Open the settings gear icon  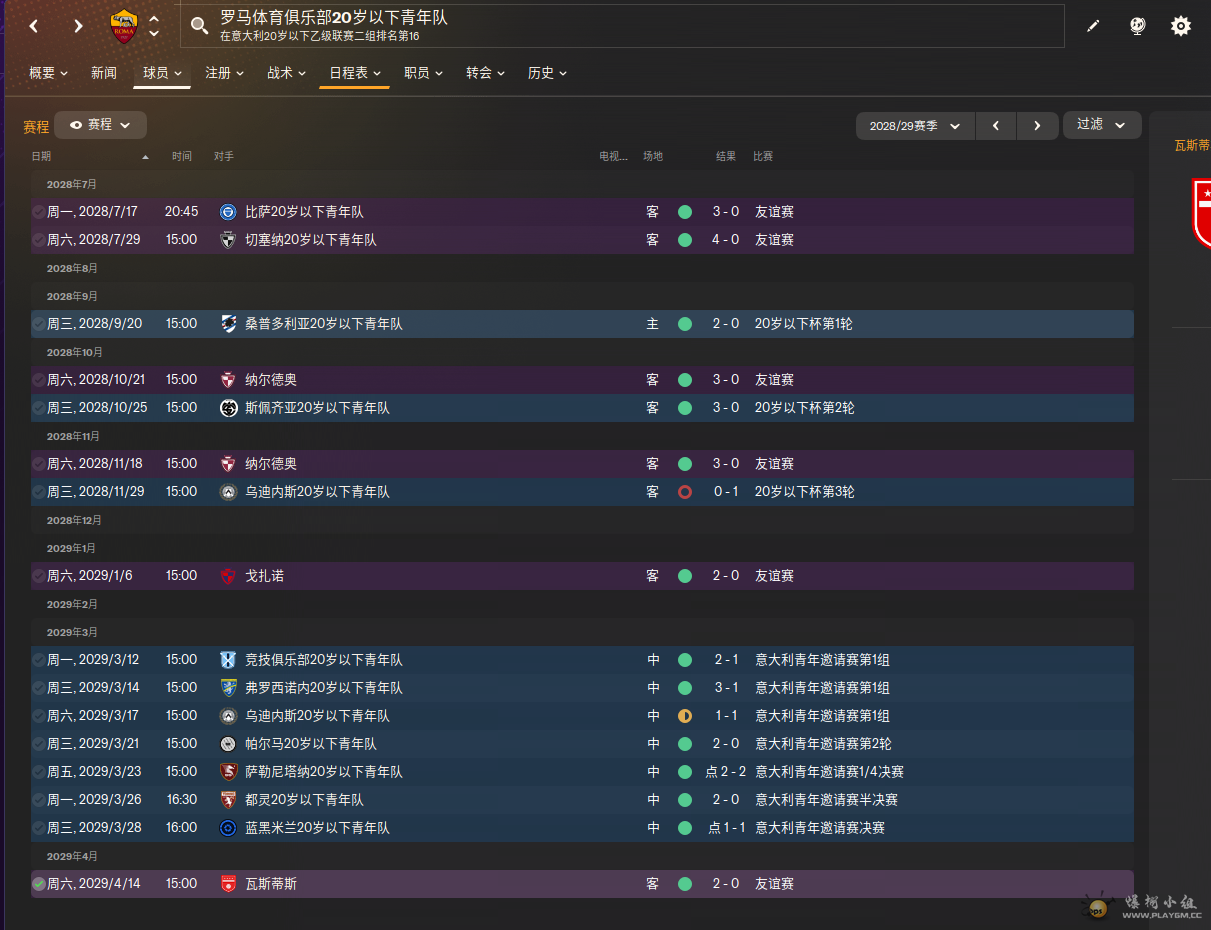tap(1181, 26)
